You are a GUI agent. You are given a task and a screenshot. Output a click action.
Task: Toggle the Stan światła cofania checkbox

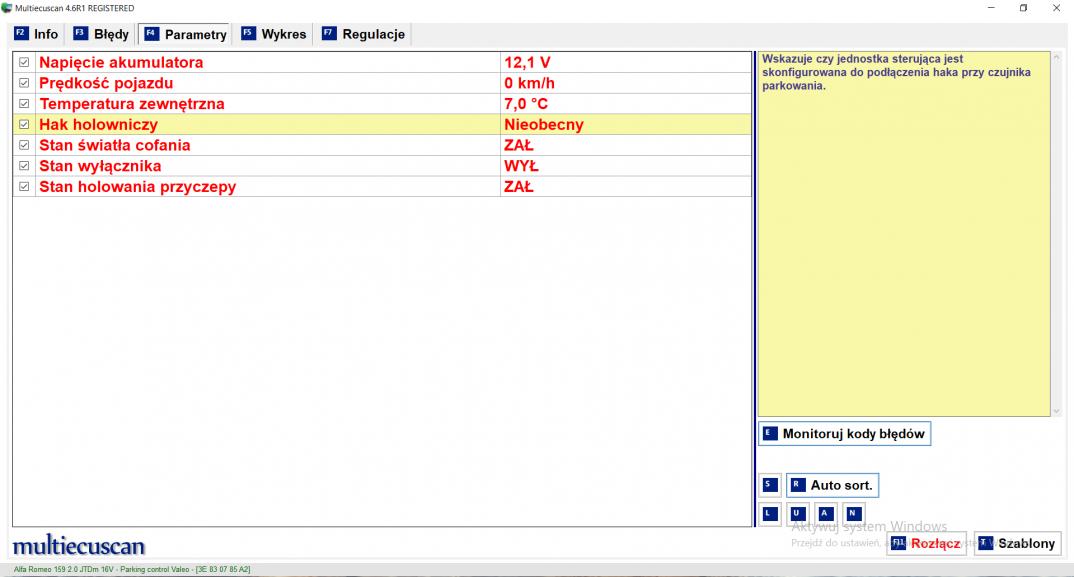[24, 145]
